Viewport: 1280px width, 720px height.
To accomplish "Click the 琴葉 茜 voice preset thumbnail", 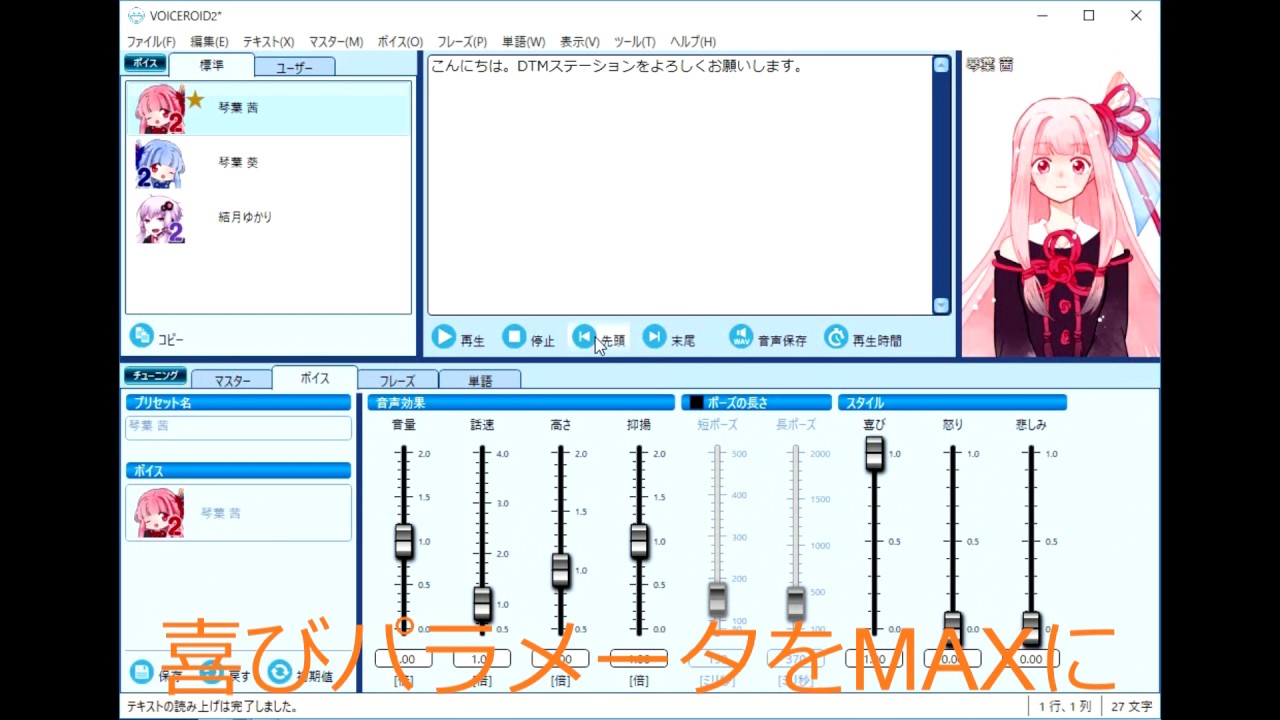I will point(160,513).
